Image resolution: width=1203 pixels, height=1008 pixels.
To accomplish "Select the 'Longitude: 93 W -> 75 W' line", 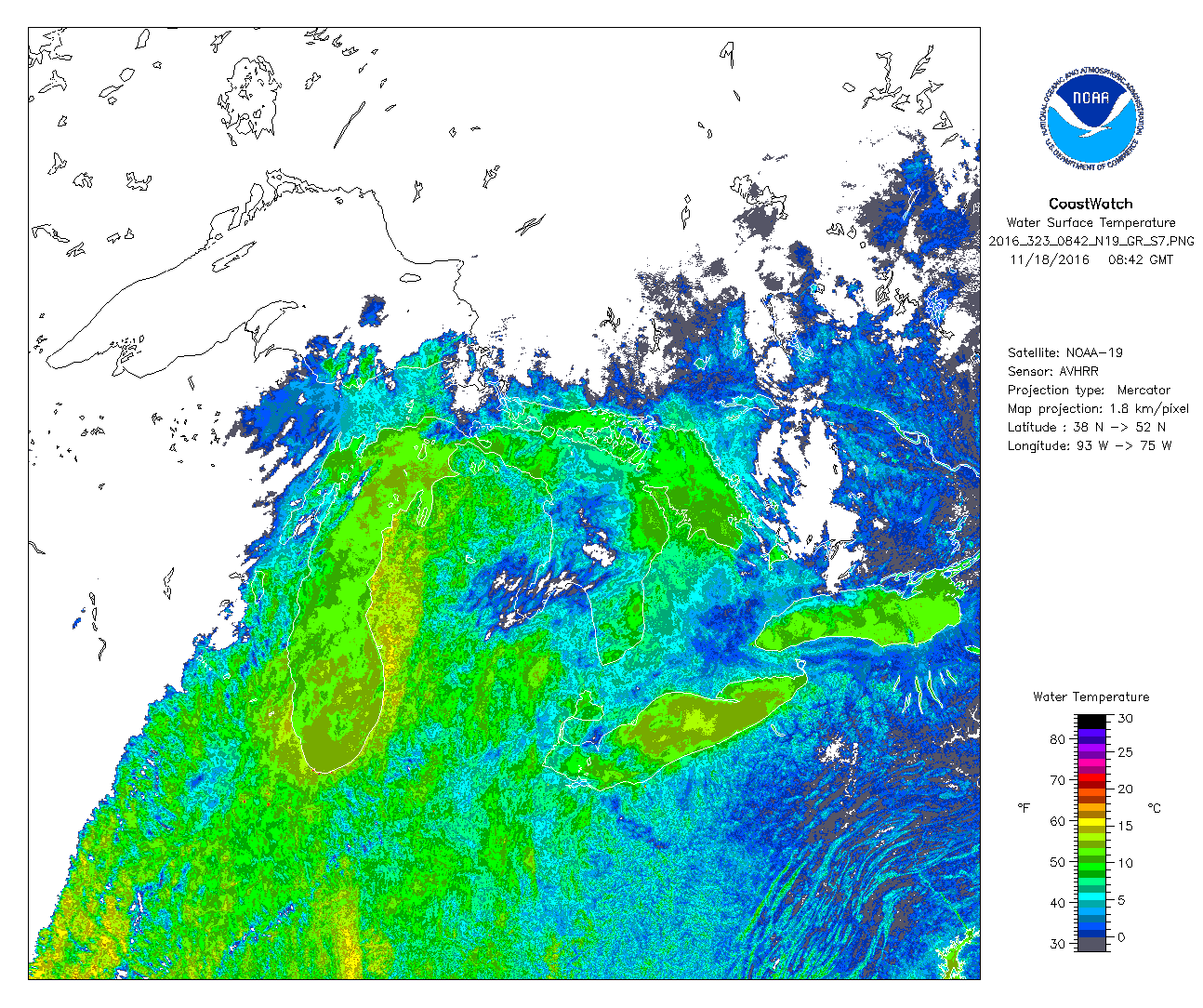I will tap(1090, 446).
